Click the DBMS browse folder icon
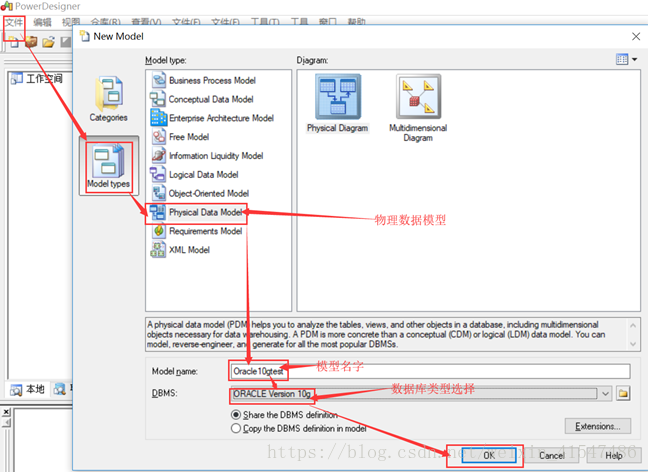 (623, 393)
